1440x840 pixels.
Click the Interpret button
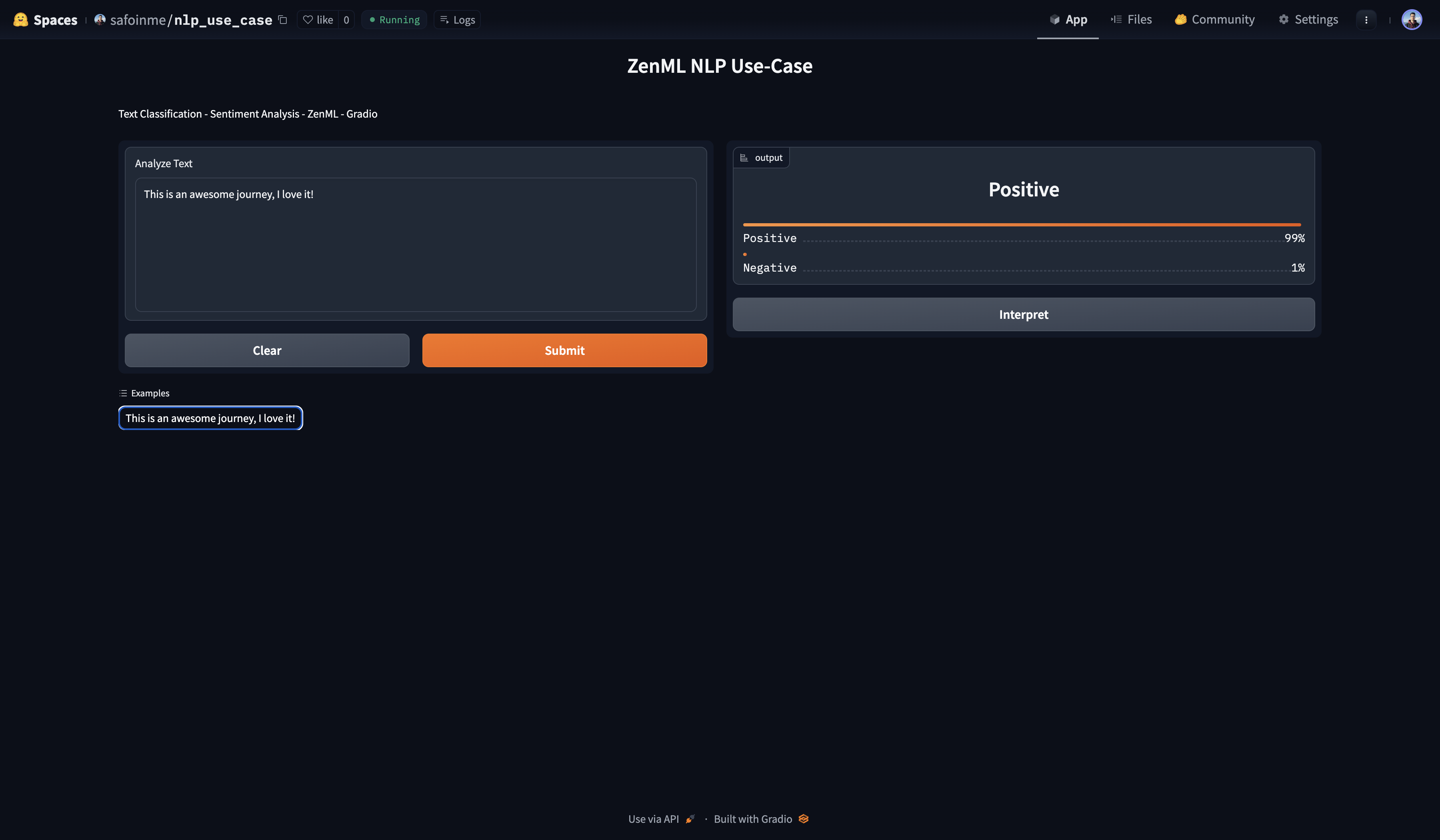1024,314
